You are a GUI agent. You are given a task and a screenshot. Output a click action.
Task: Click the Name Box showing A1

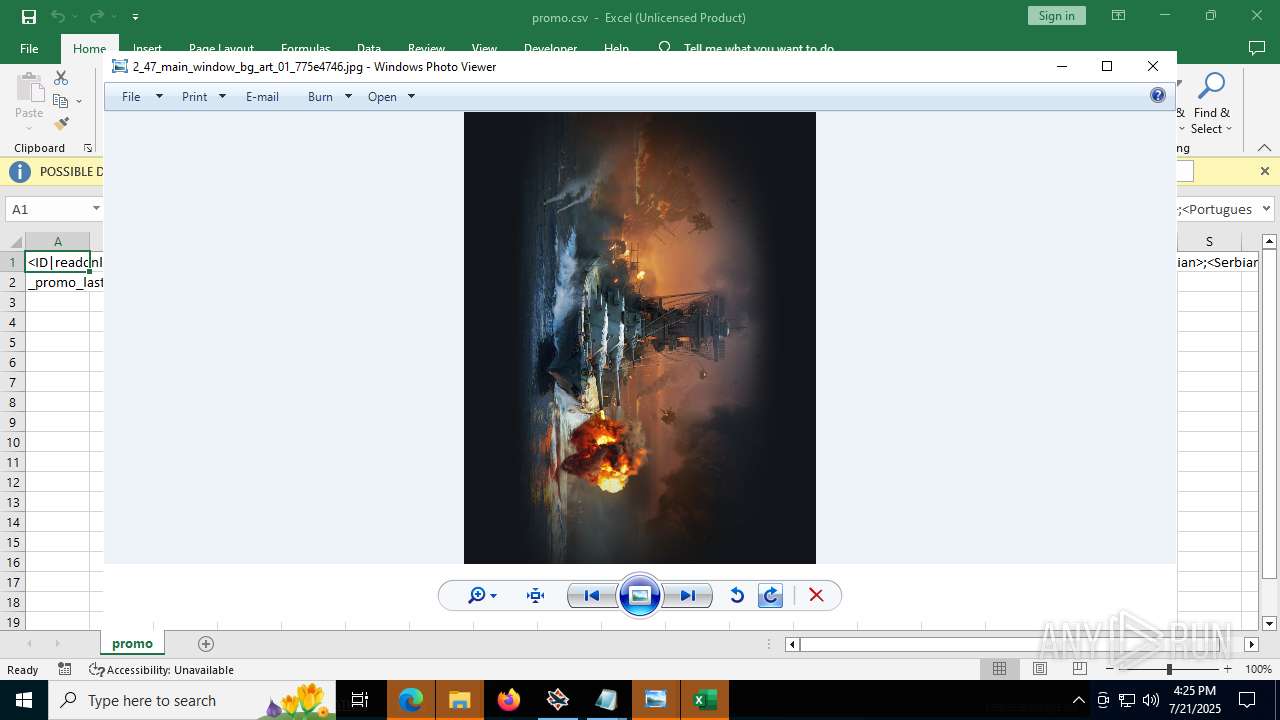click(48, 209)
